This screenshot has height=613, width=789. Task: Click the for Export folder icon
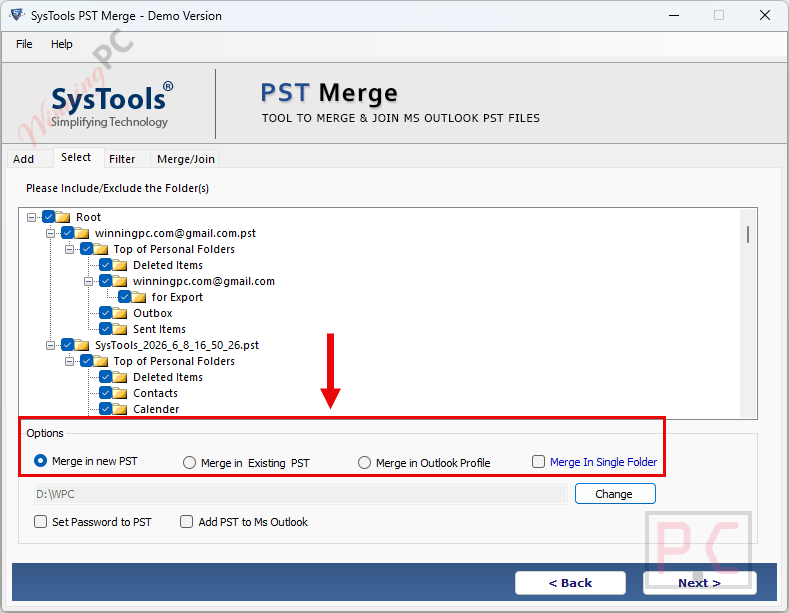click(x=138, y=297)
